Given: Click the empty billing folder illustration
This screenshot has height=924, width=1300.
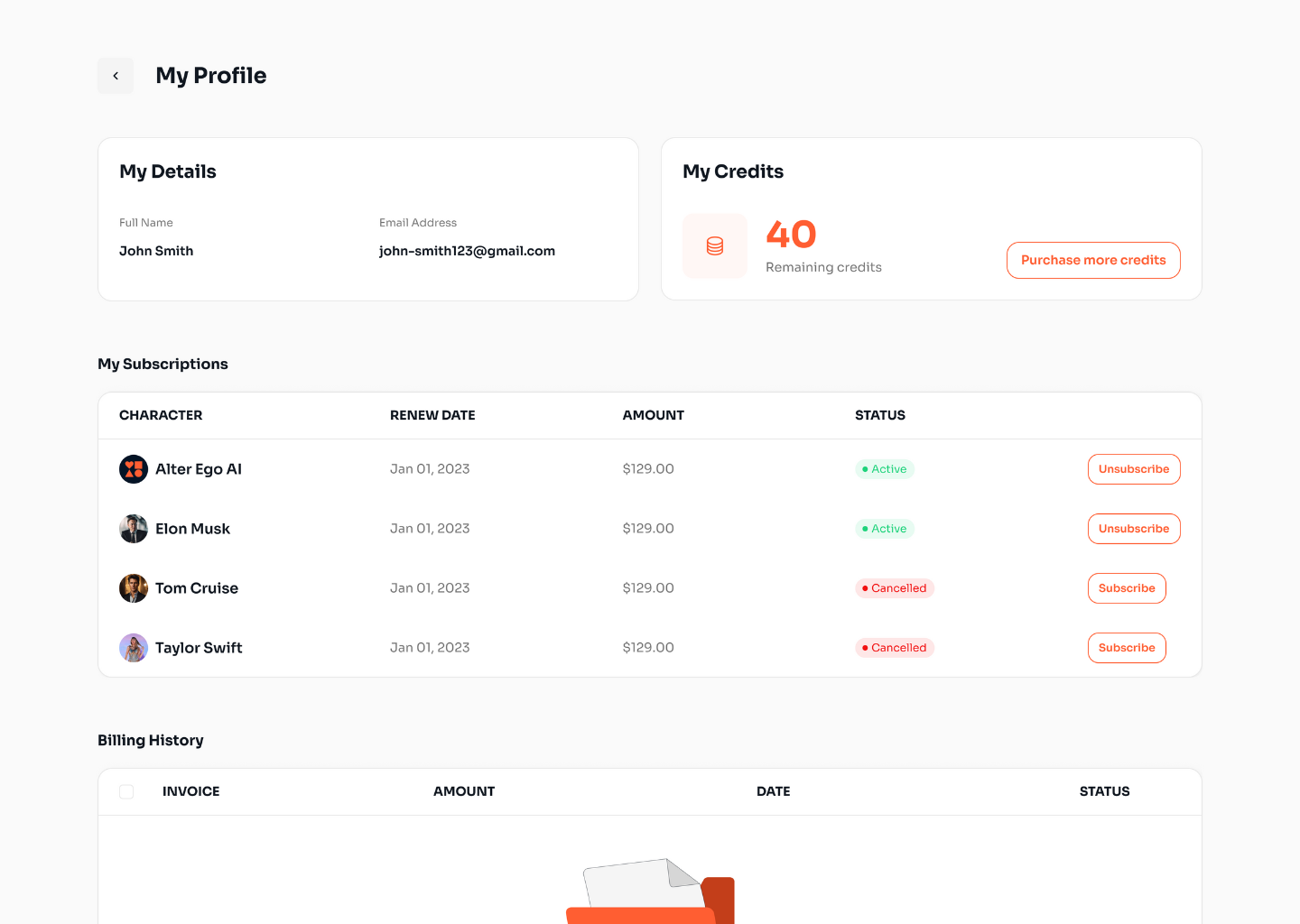Looking at the screenshot, I should pyautogui.click(x=650, y=892).
